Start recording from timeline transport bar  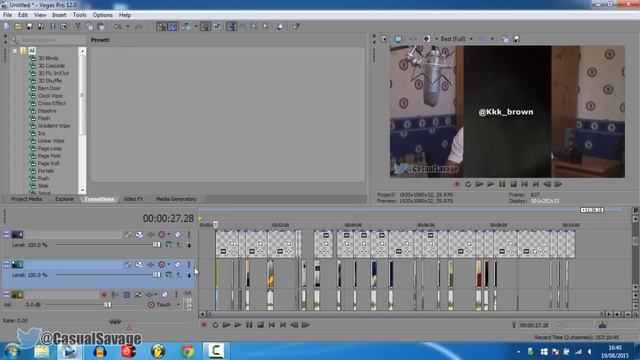click(204, 325)
